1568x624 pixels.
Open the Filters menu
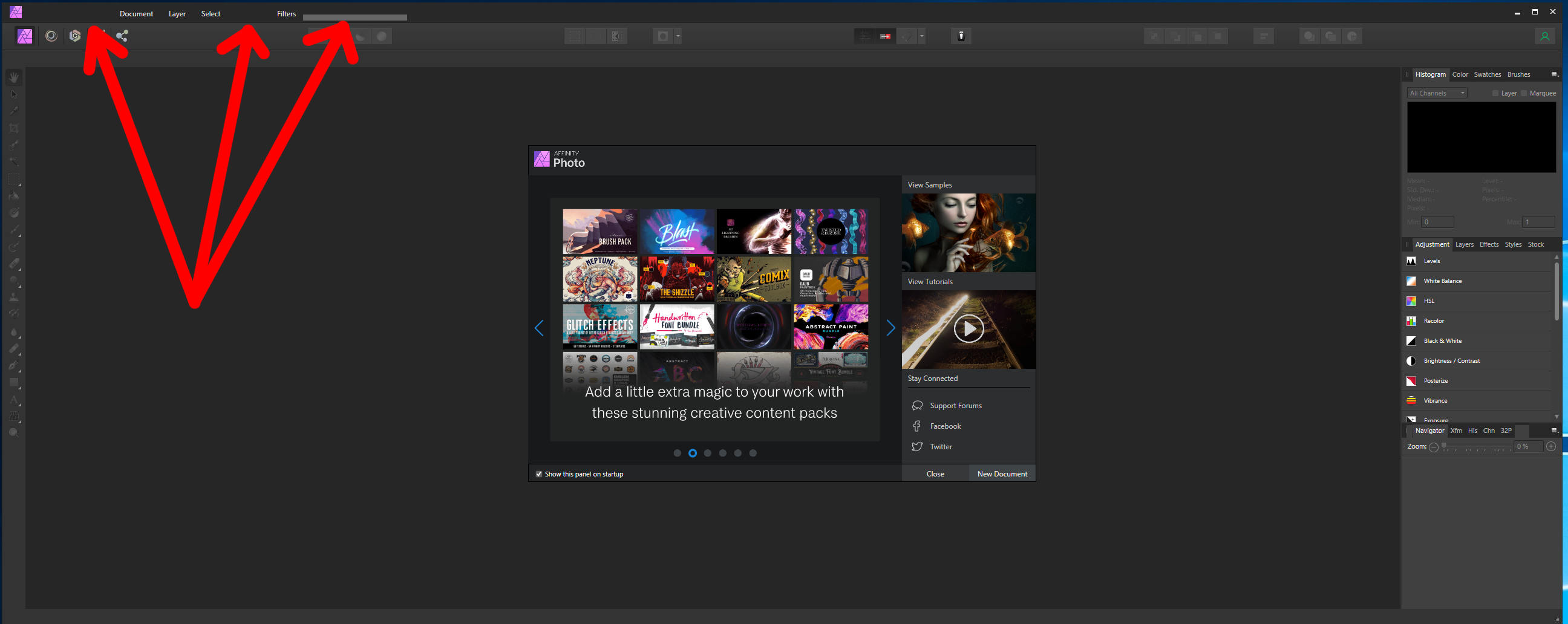(286, 13)
